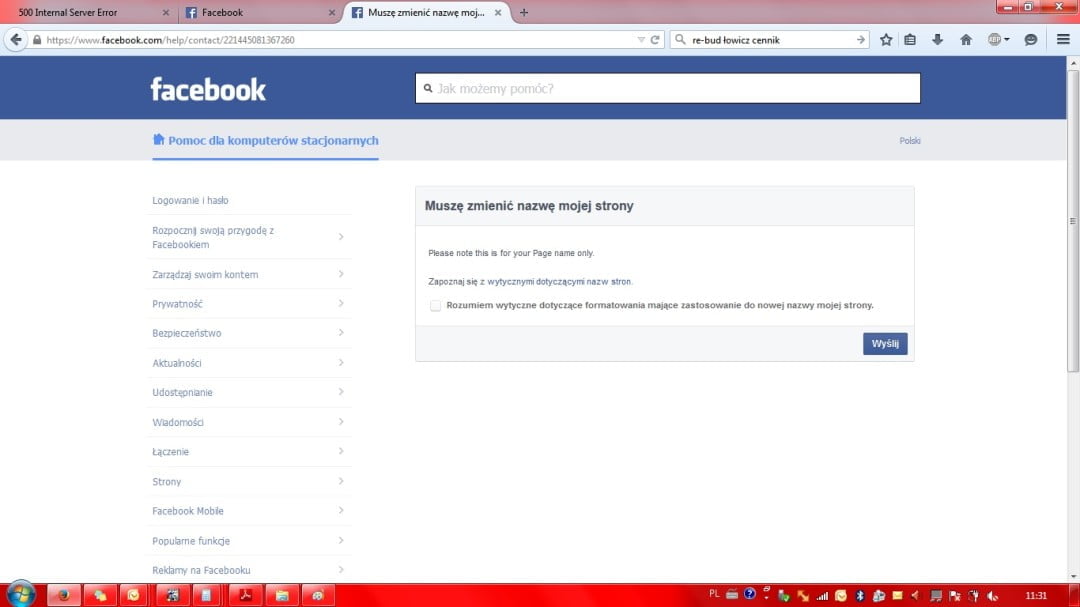The image size is (1080, 607).
Task: Click the house icon beside Pomoc dla komputerów
Action: 158,140
